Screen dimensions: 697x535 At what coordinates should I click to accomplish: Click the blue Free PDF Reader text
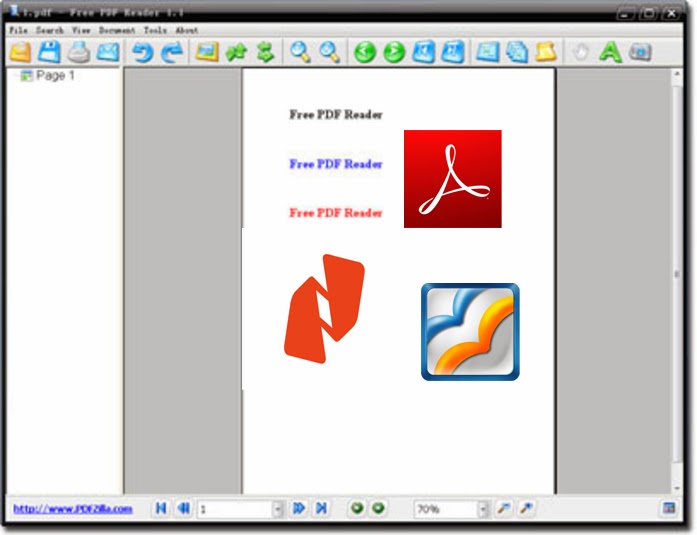click(x=336, y=164)
